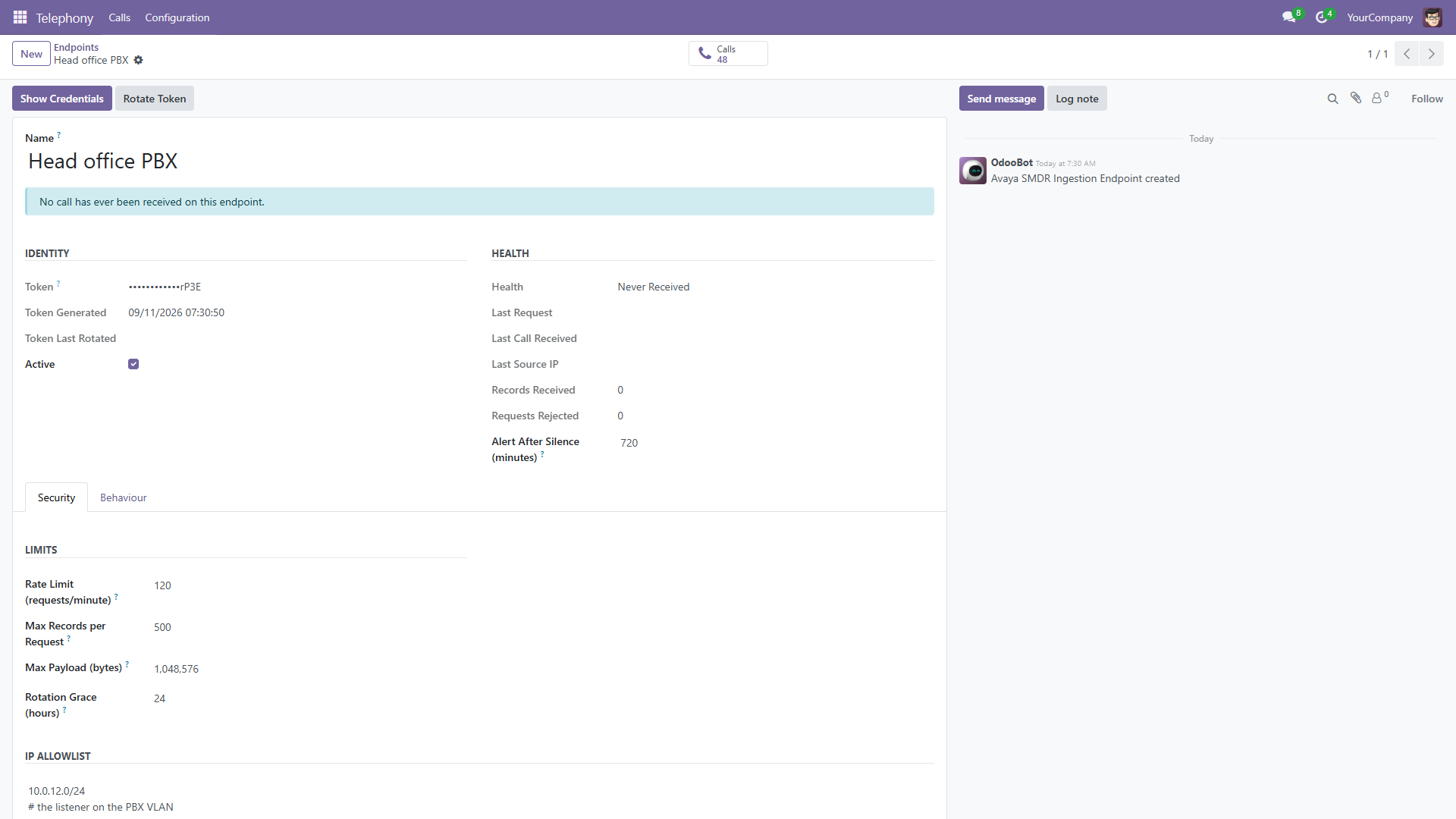Image resolution: width=1456 pixels, height=819 pixels.
Task: Open the user avatar menu
Action: point(1432,17)
